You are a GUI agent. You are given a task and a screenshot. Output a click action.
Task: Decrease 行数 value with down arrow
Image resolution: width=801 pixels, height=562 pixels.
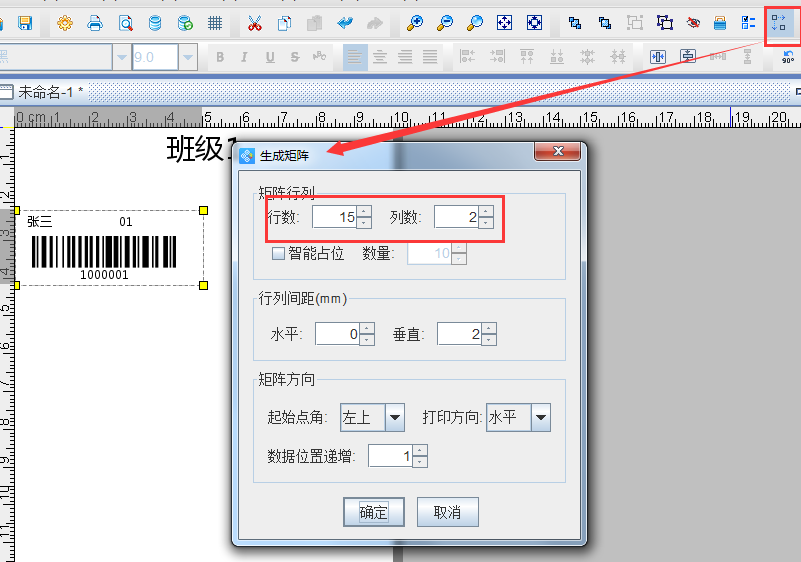[364, 223]
